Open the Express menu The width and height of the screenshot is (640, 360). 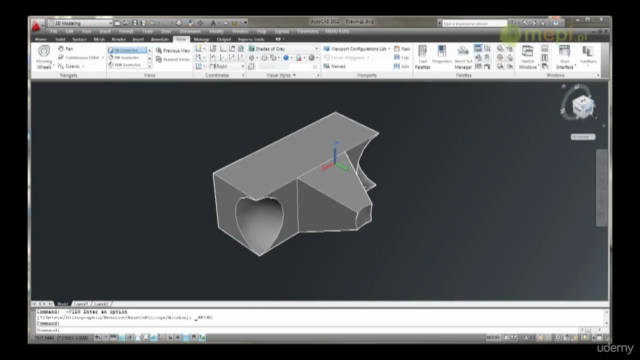click(x=282, y=31)
